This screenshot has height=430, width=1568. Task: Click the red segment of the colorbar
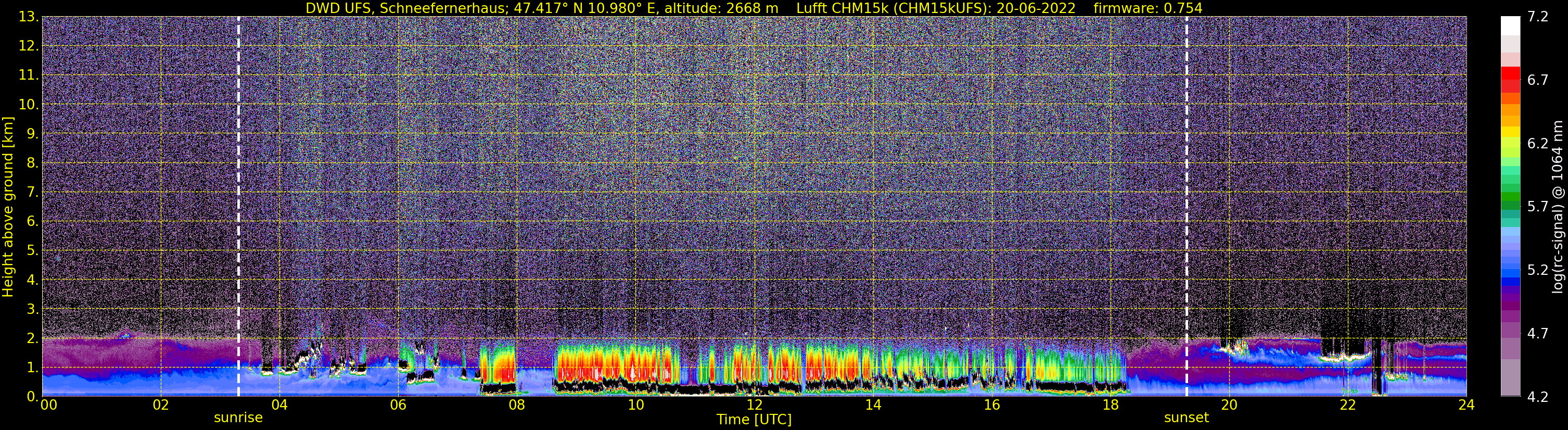pyautogui.click(x=1510, y=73)
